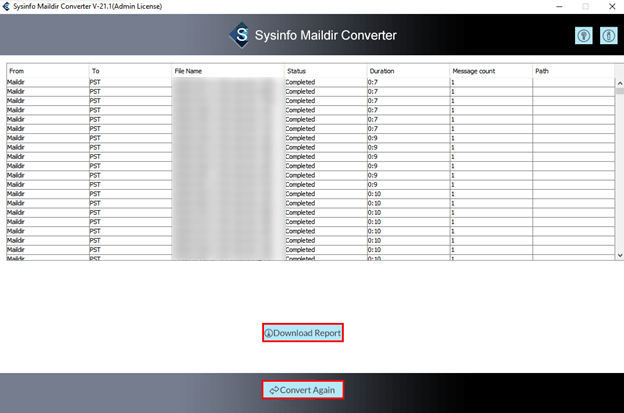Select the Status column header

tap(326, 71)
